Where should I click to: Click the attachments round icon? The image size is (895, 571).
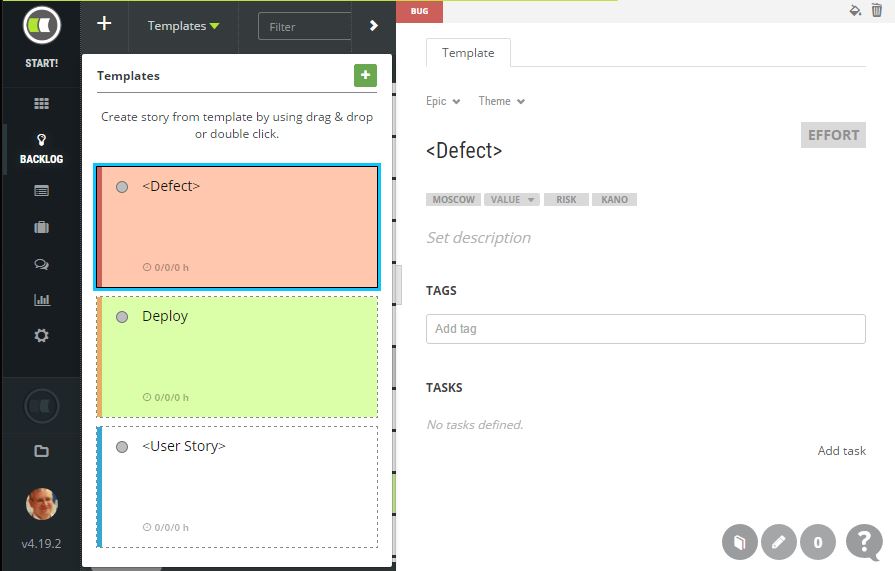point(740,542)
